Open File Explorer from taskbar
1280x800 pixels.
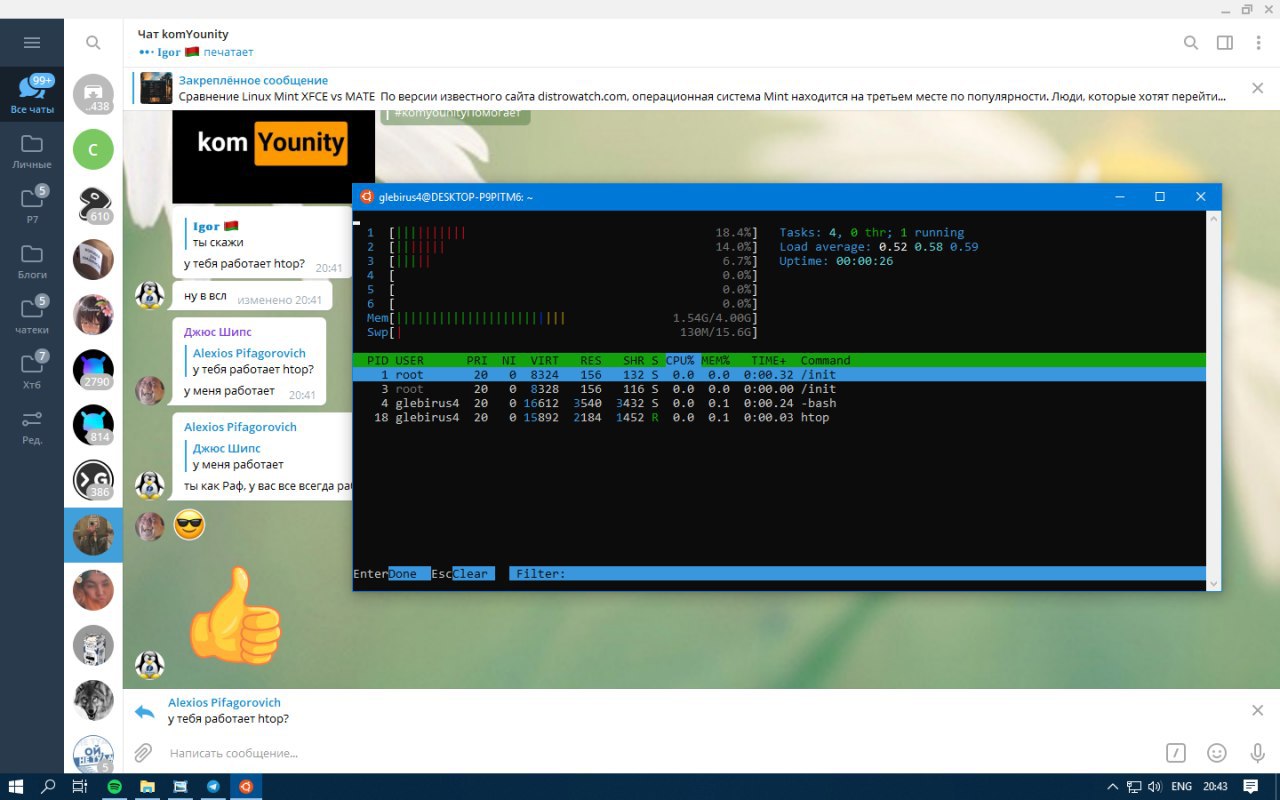147,787
